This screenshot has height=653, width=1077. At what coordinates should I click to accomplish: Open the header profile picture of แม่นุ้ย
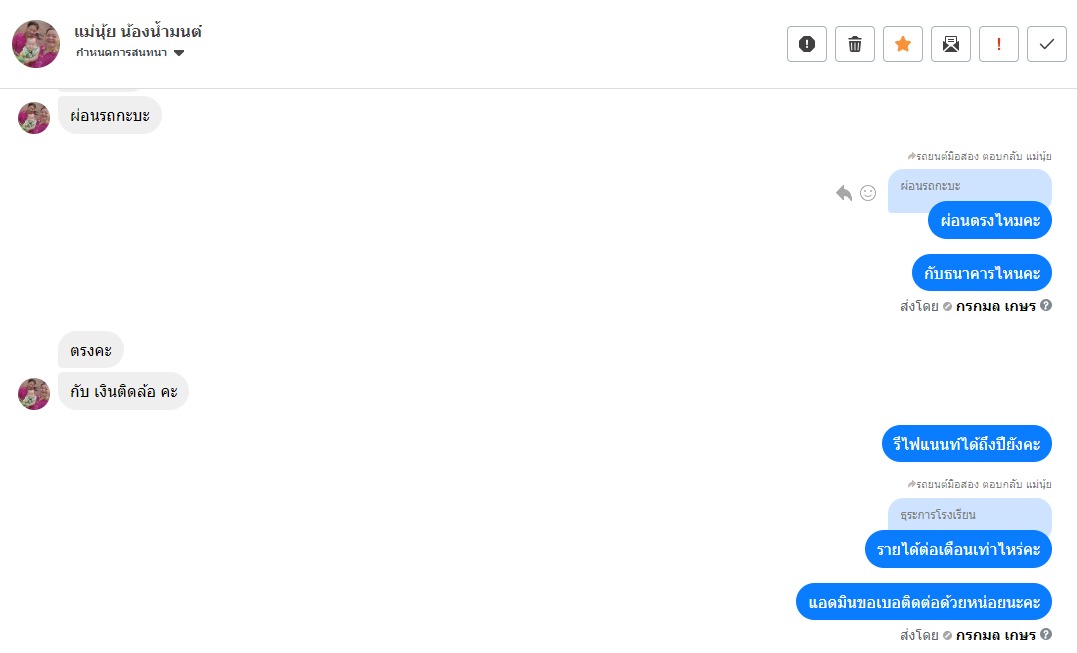click(36, 44)
